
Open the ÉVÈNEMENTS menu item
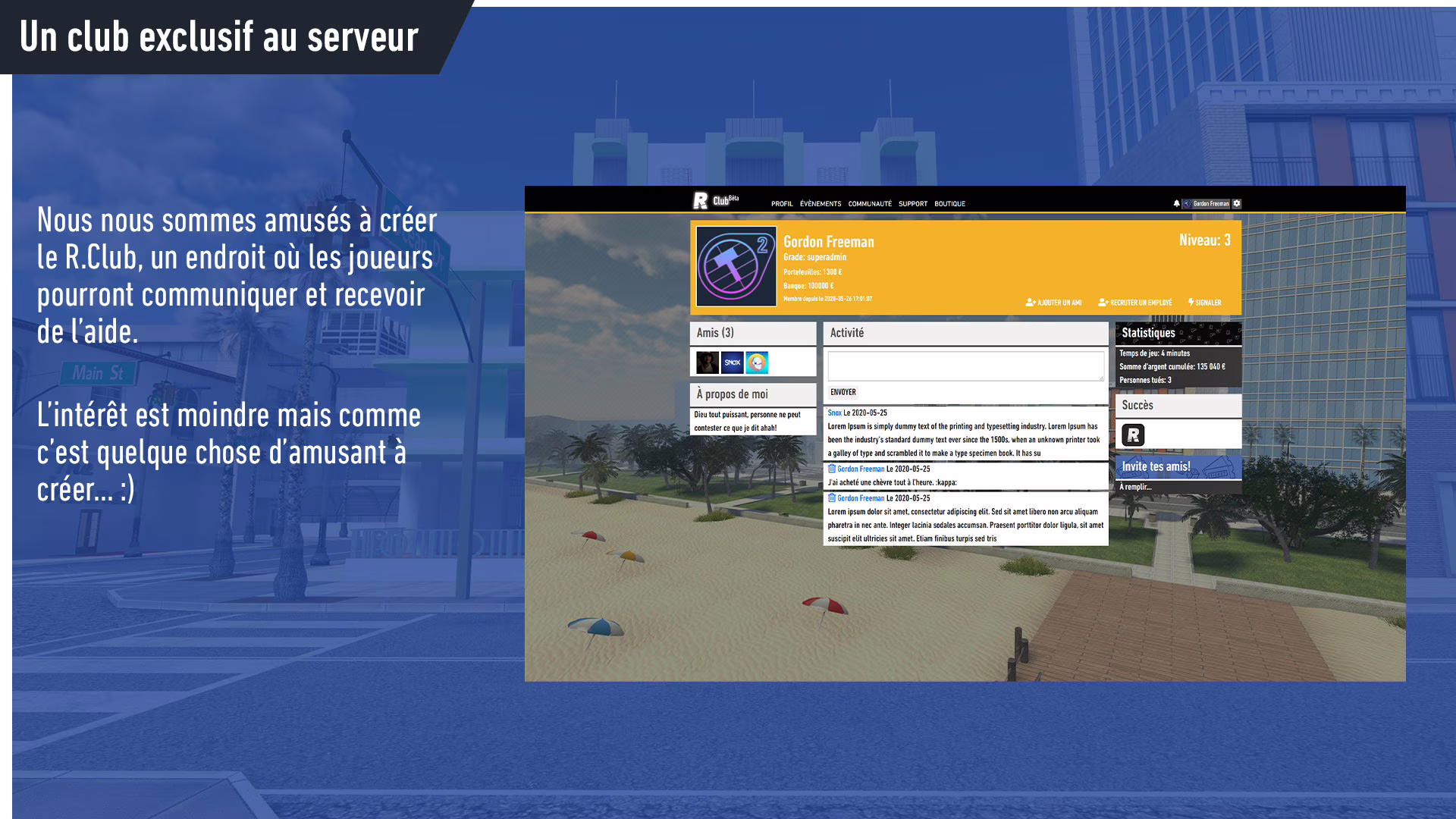point(821,204)
